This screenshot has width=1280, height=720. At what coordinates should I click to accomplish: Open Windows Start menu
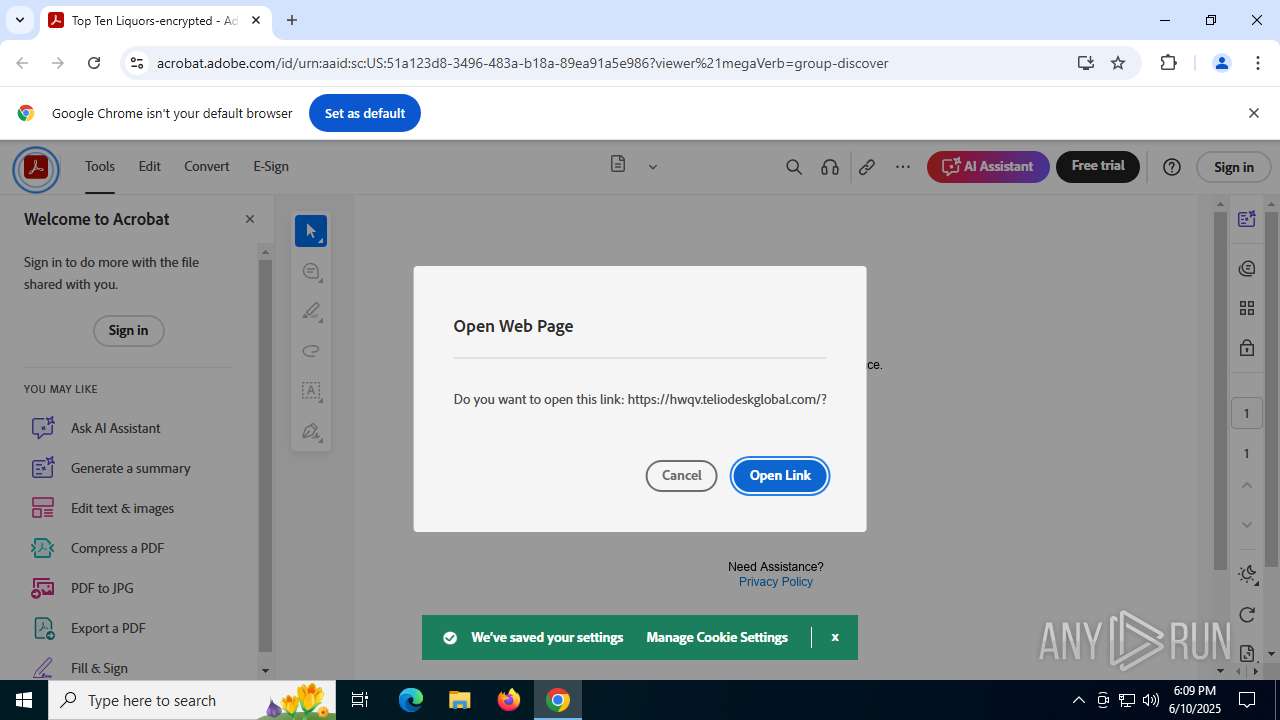click(x=24, y=700)
